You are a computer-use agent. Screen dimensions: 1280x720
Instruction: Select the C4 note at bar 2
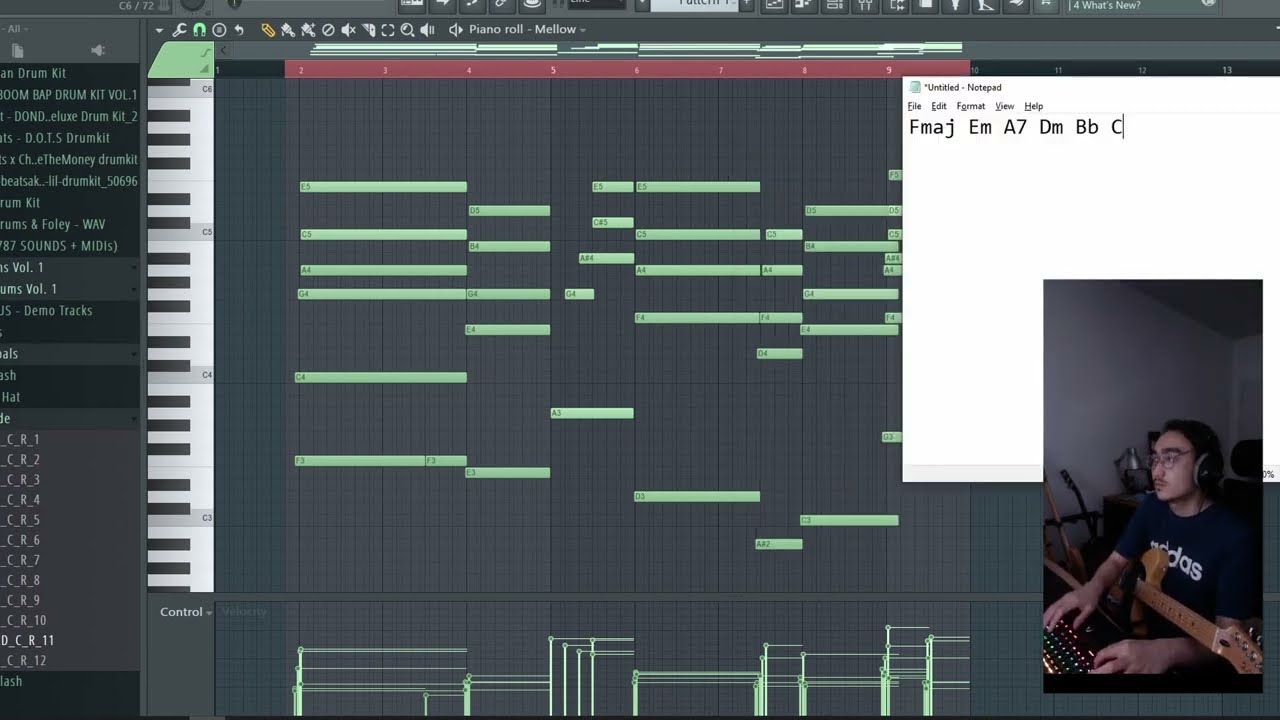(x=381, y=377)
